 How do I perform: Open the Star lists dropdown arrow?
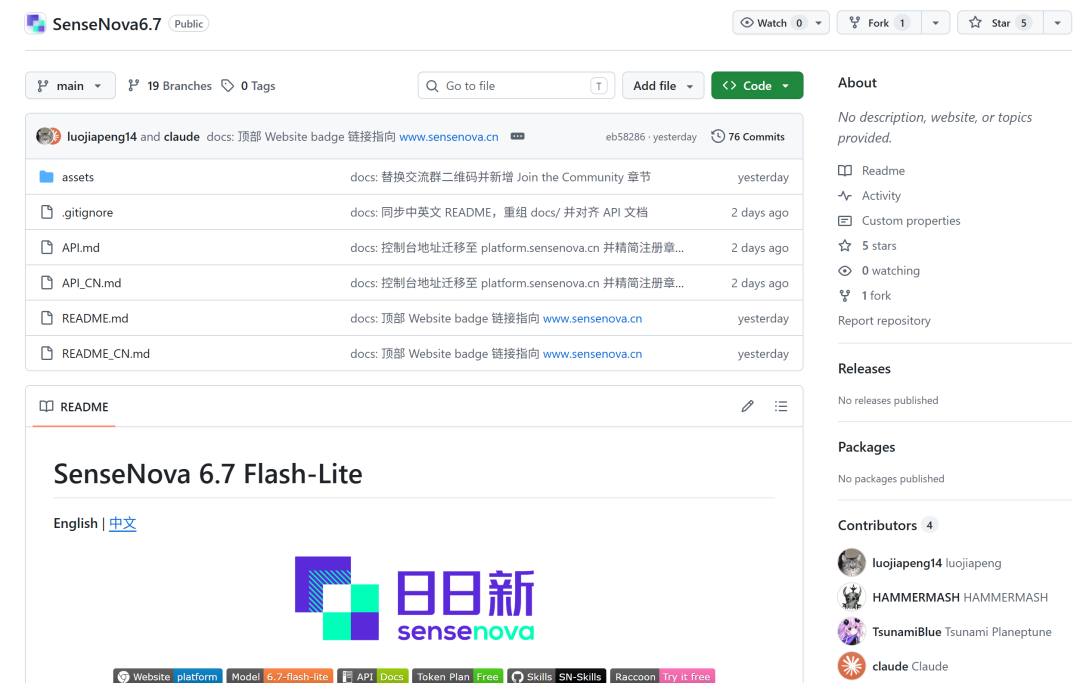click(x=1057, y=23)
